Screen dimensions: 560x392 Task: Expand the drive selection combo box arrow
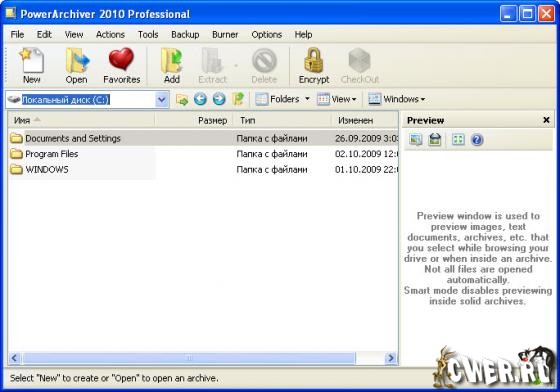pos(162,99)
